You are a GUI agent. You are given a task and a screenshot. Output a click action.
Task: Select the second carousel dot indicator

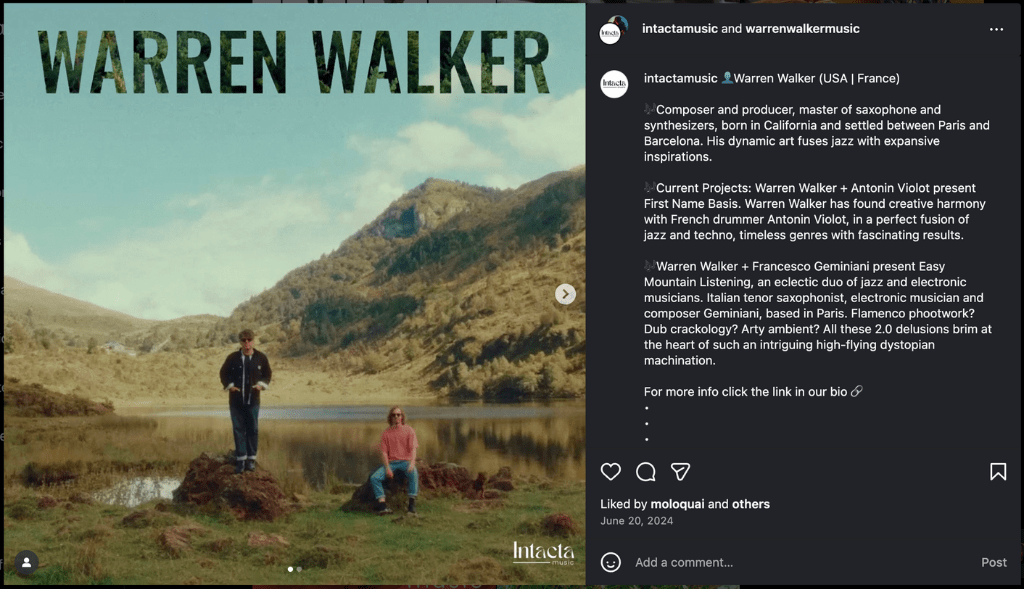299,569
